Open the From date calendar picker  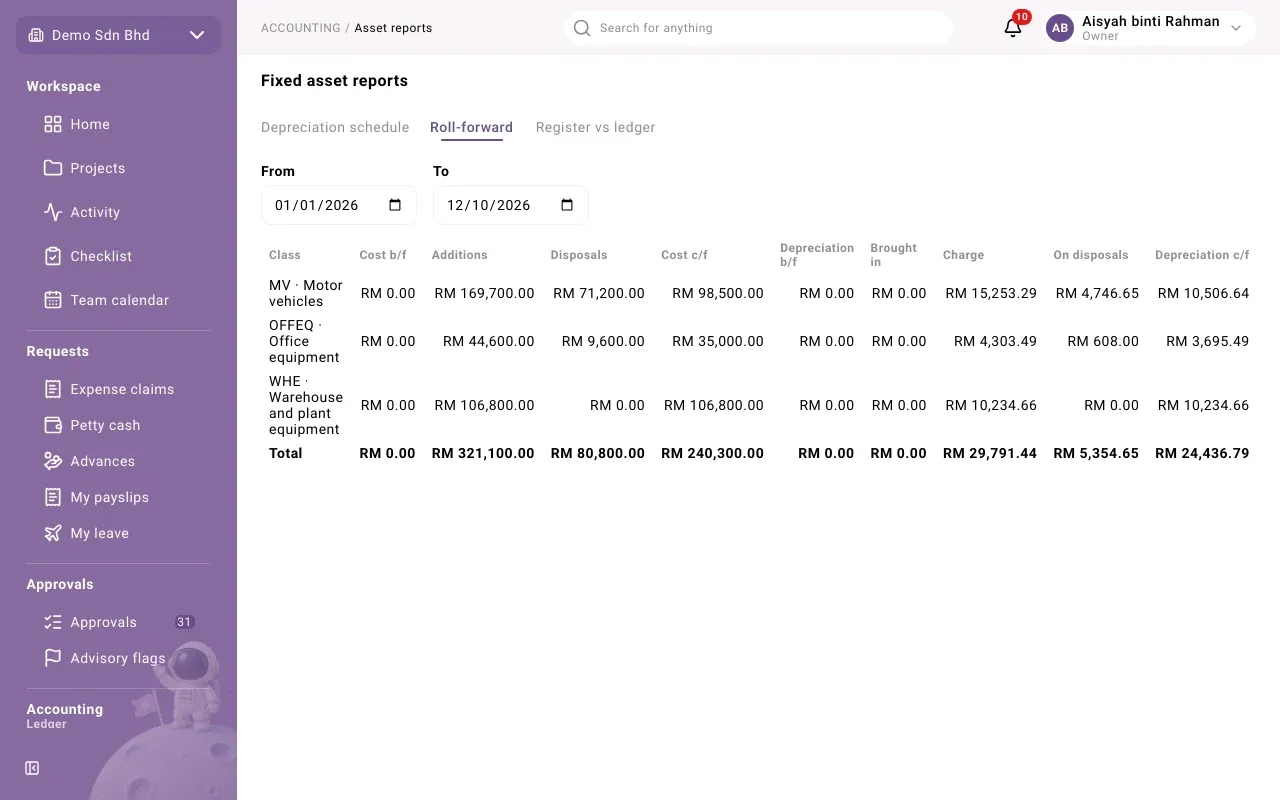[395, 205]
